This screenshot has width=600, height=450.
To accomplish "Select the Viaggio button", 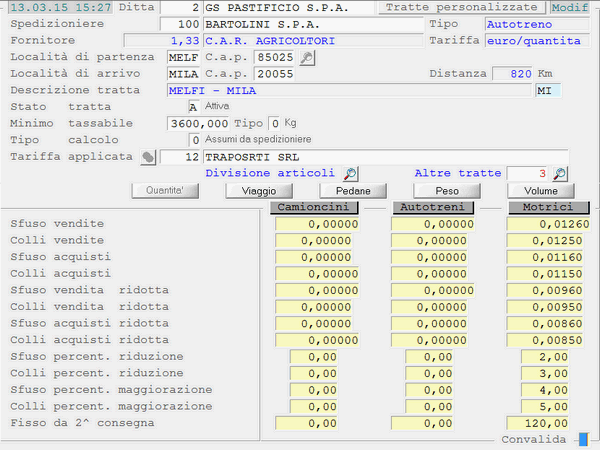I will [259, 191].
